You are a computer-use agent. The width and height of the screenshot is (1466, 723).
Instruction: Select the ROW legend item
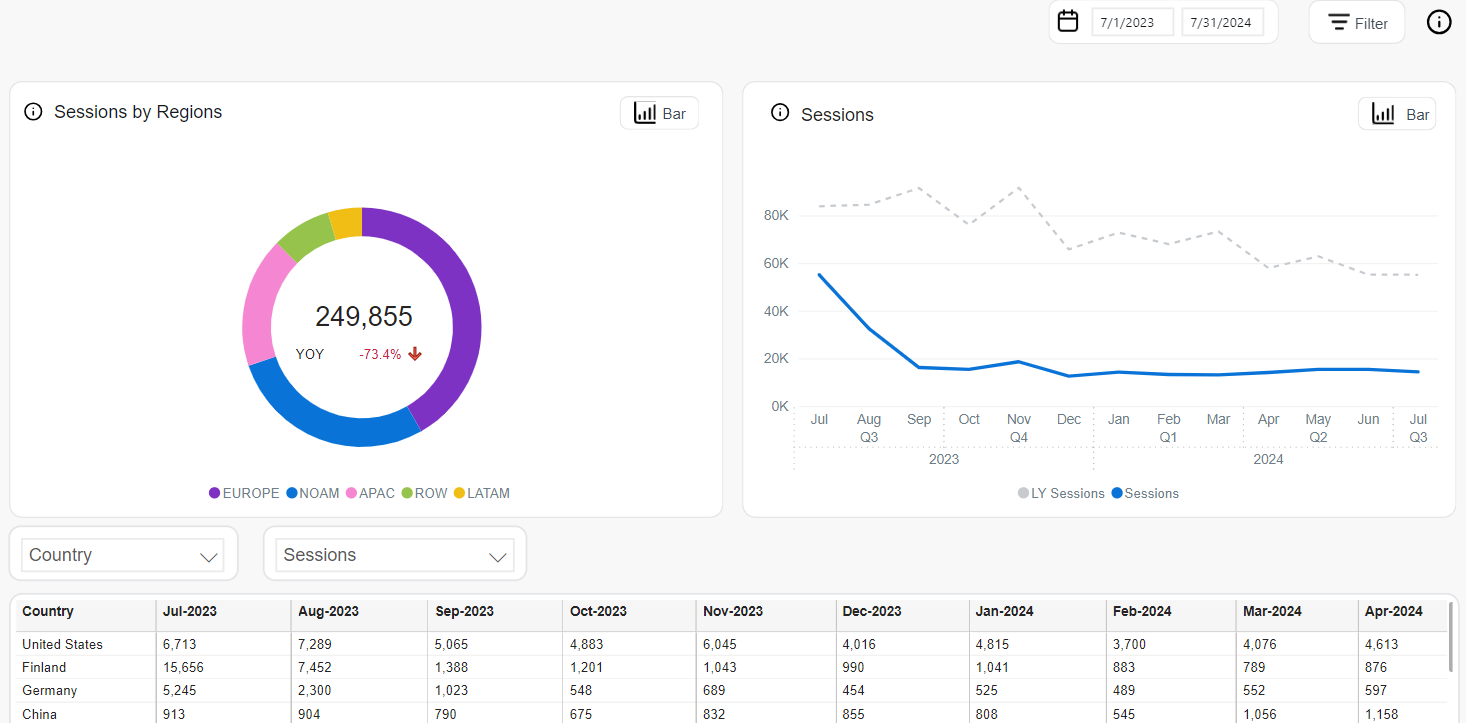425,493
